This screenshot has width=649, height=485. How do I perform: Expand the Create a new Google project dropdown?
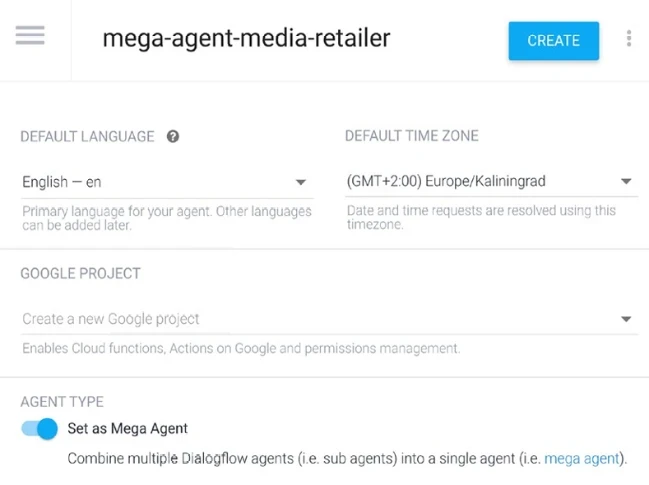pos(329,319)
